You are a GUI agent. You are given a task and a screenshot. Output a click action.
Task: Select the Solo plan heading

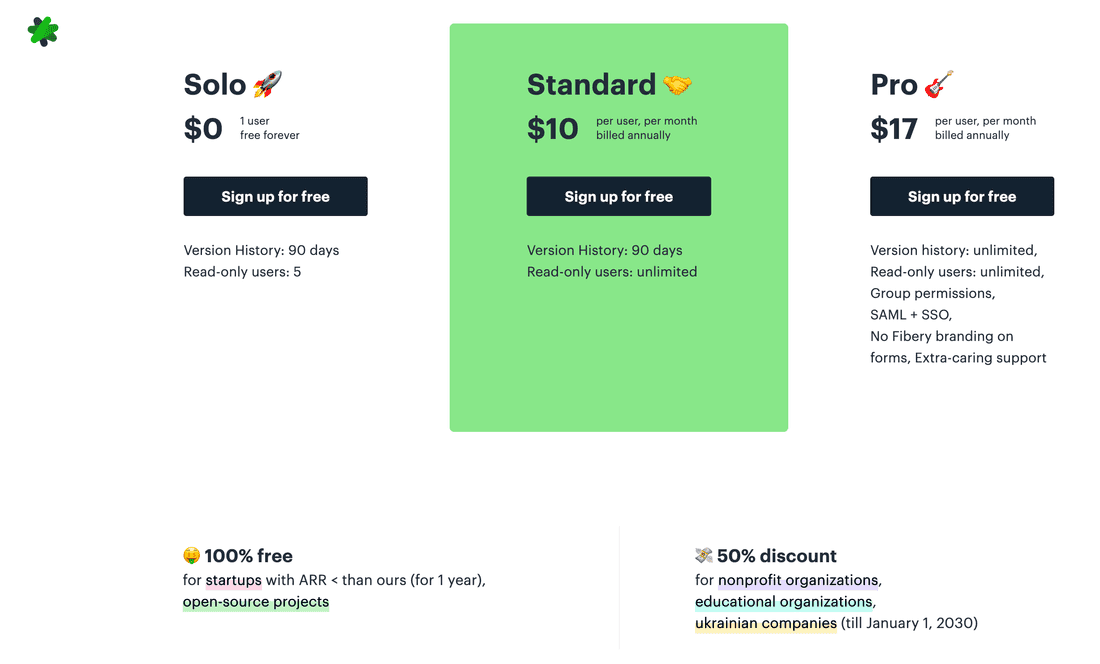215,85
